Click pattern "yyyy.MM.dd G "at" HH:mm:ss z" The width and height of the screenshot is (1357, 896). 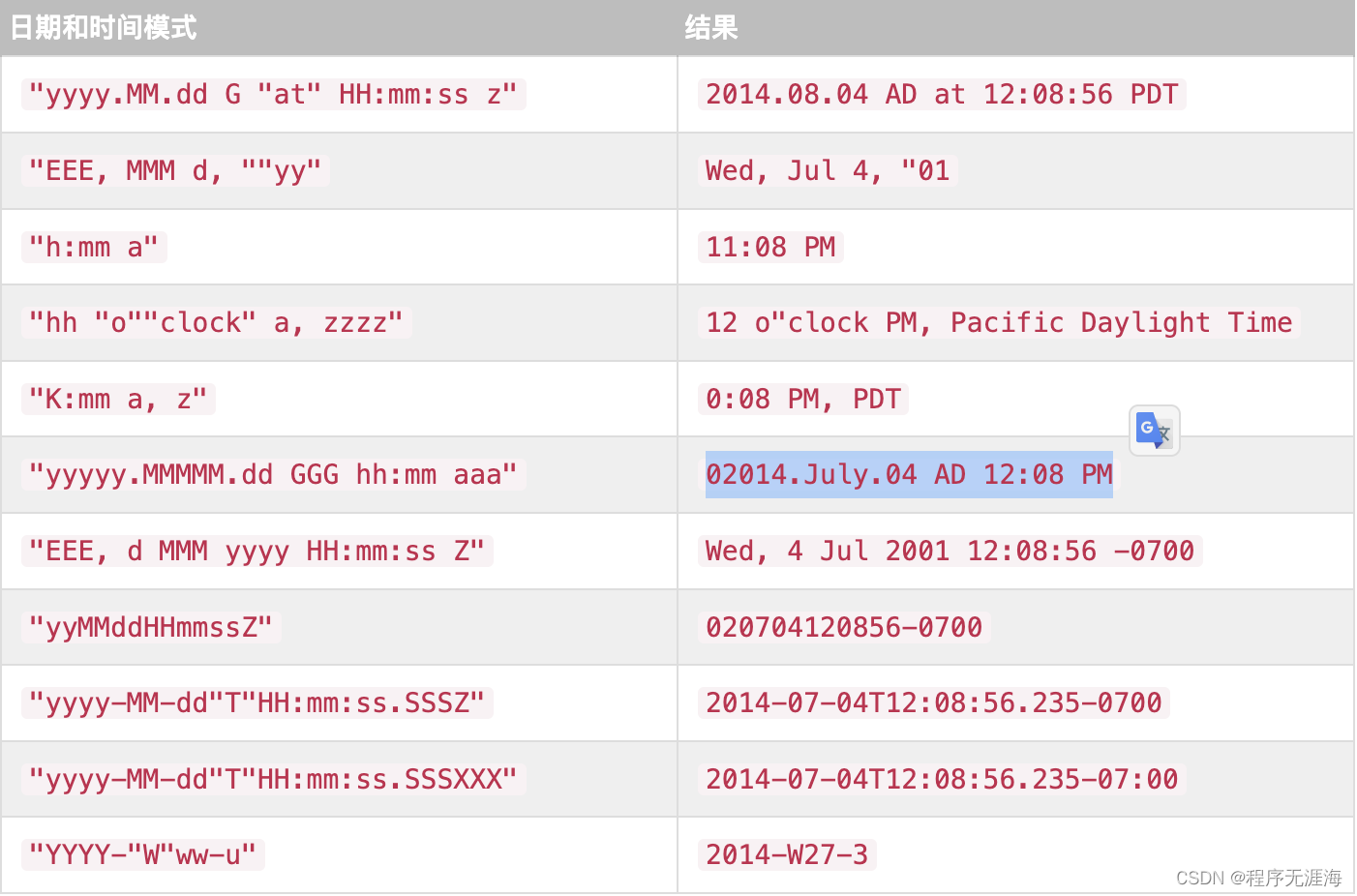pos(274,94)
